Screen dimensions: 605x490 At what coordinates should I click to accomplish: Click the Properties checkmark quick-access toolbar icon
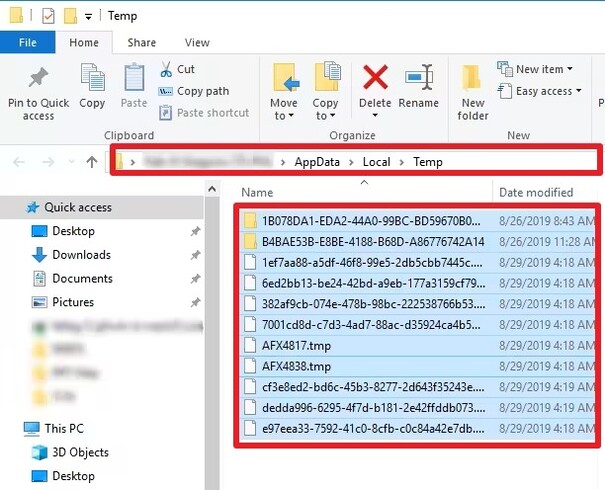[48, 16]
